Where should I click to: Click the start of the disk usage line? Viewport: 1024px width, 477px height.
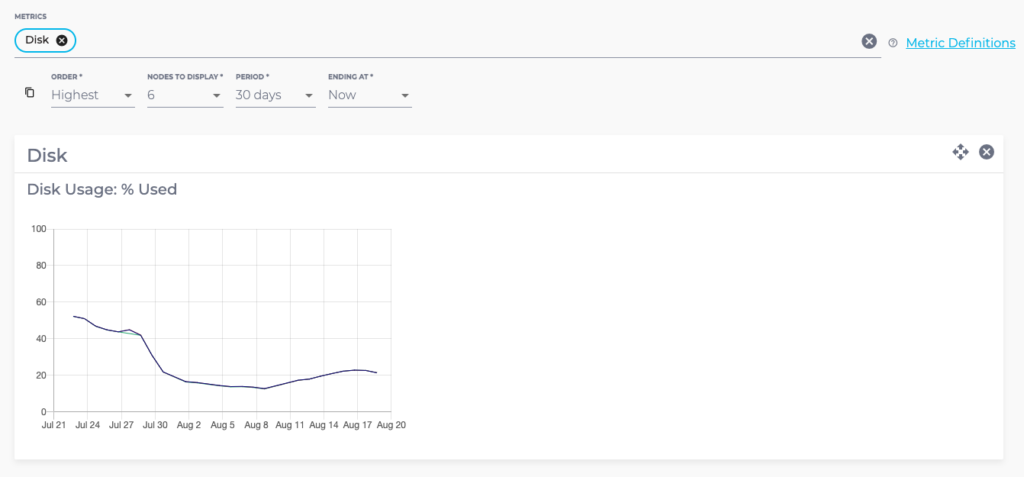tap(75, 316)
